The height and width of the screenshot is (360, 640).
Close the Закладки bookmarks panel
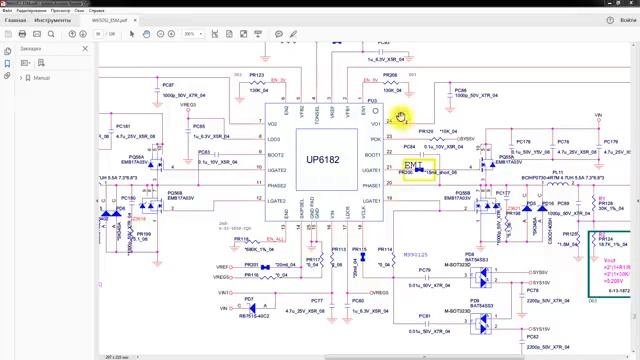point(85,49)
